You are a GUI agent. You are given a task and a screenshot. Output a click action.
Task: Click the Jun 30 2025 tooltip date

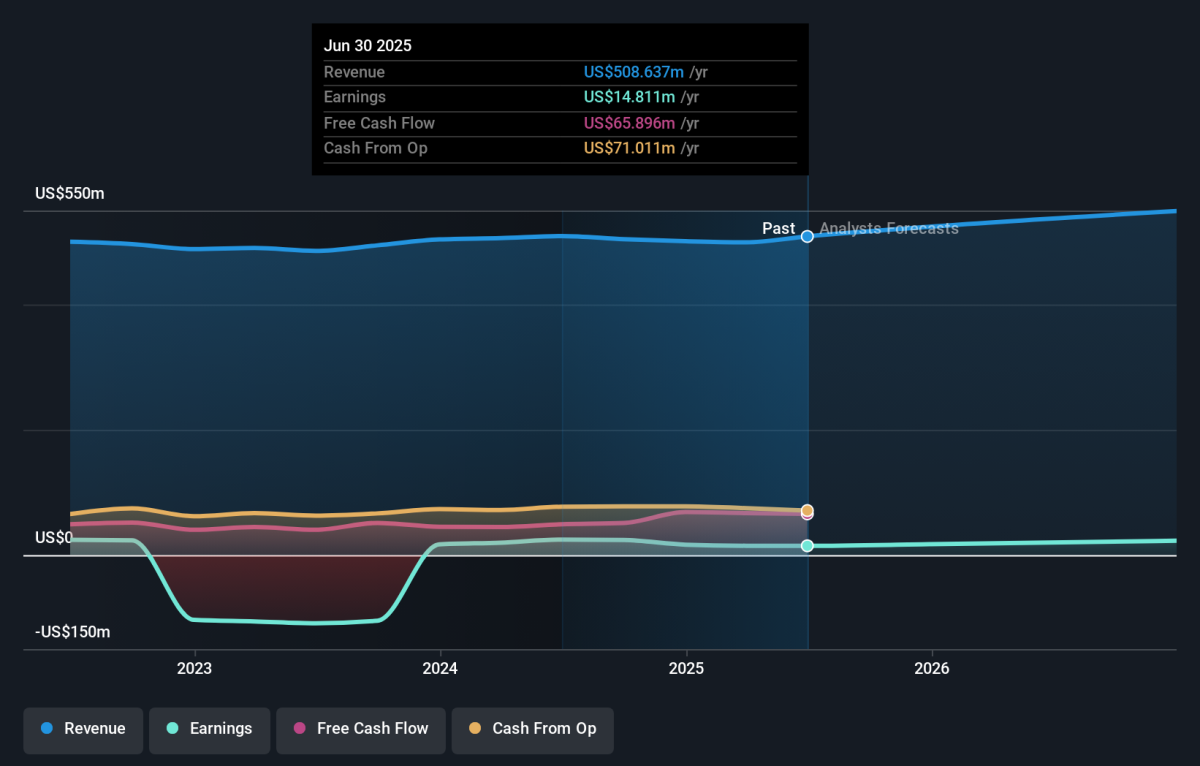click(x=367, y=46)
